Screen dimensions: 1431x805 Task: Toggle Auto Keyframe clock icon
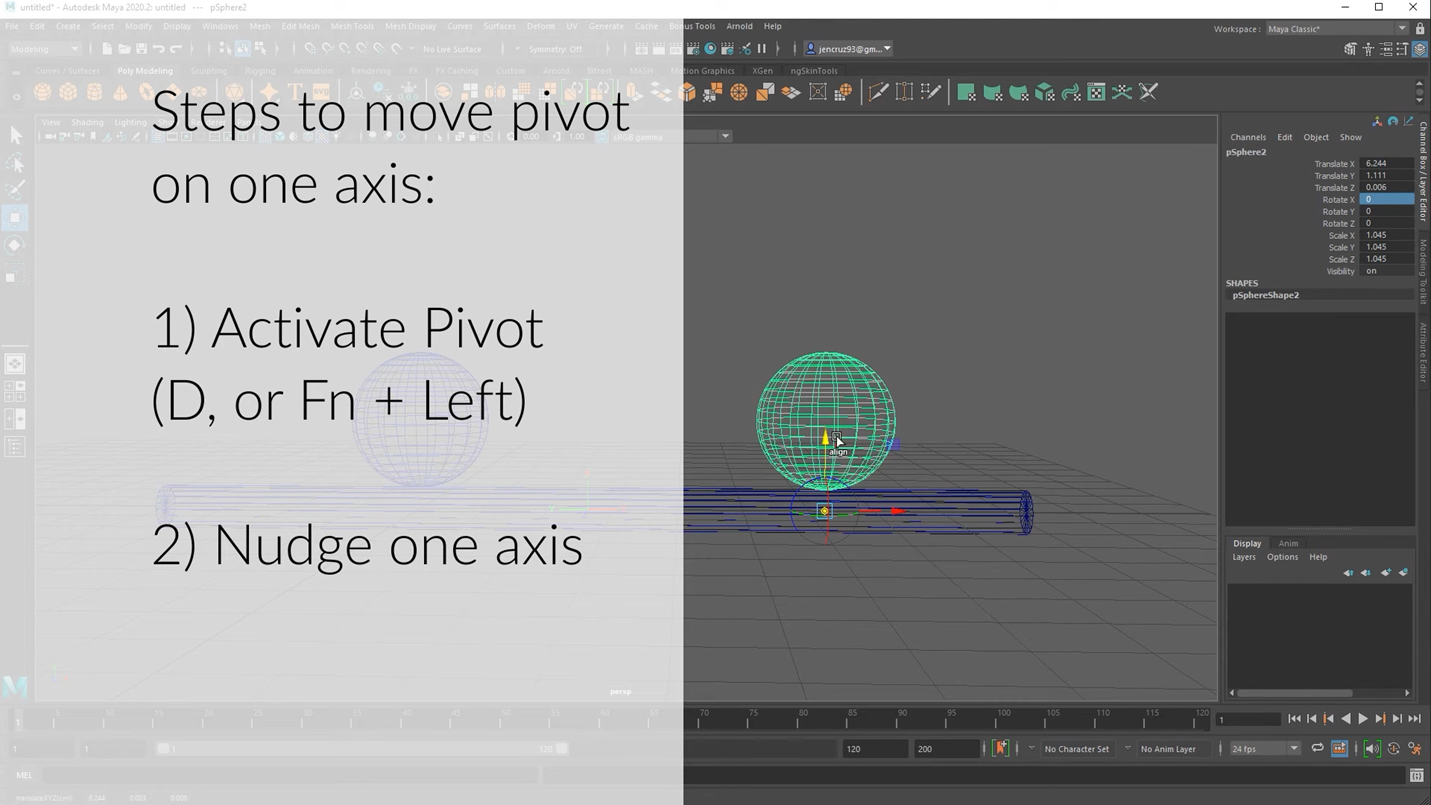coord(1393,748)
